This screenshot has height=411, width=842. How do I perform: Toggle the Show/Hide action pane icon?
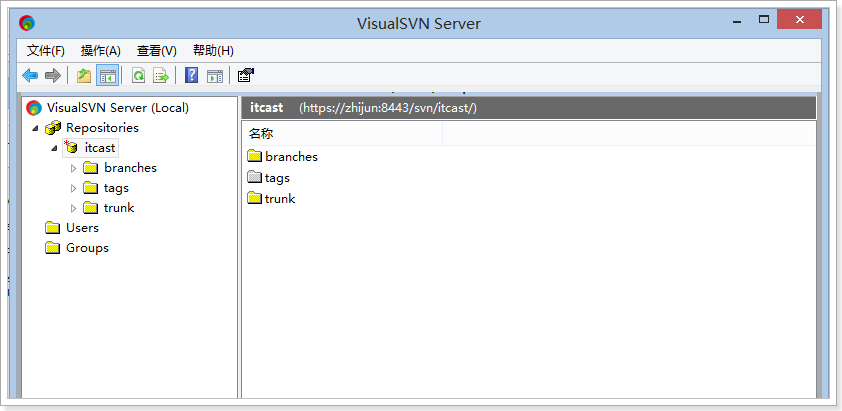point(215,76)
